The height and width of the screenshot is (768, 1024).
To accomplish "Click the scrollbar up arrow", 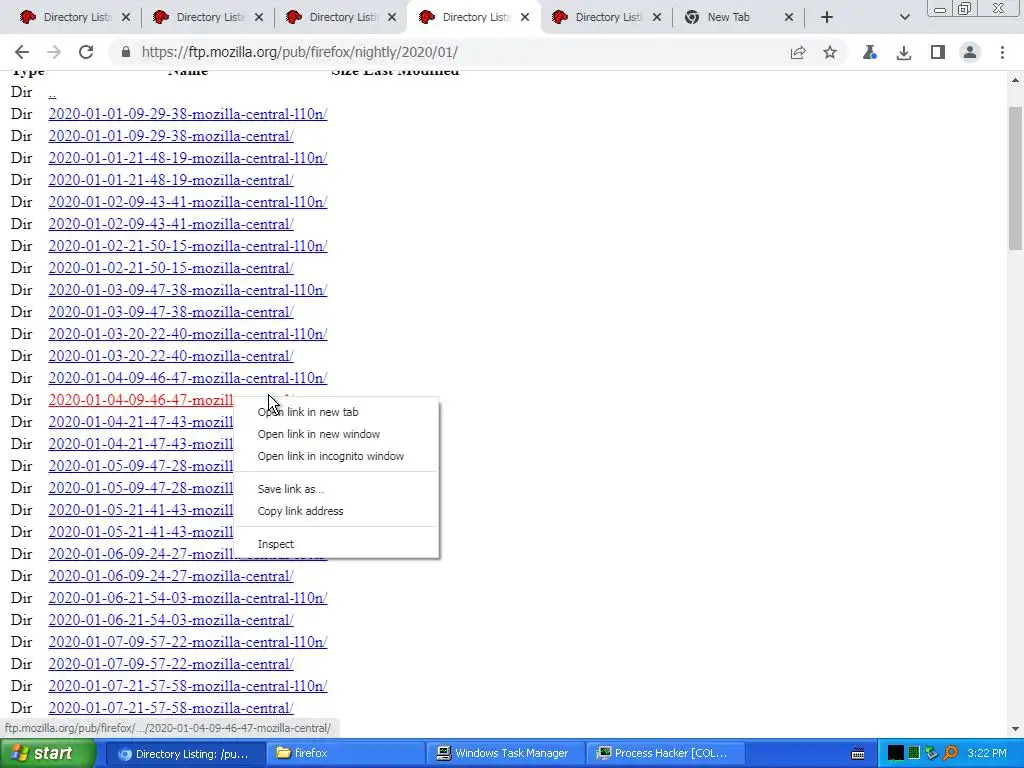I will pyautogui.click(x=1015, y=81).
